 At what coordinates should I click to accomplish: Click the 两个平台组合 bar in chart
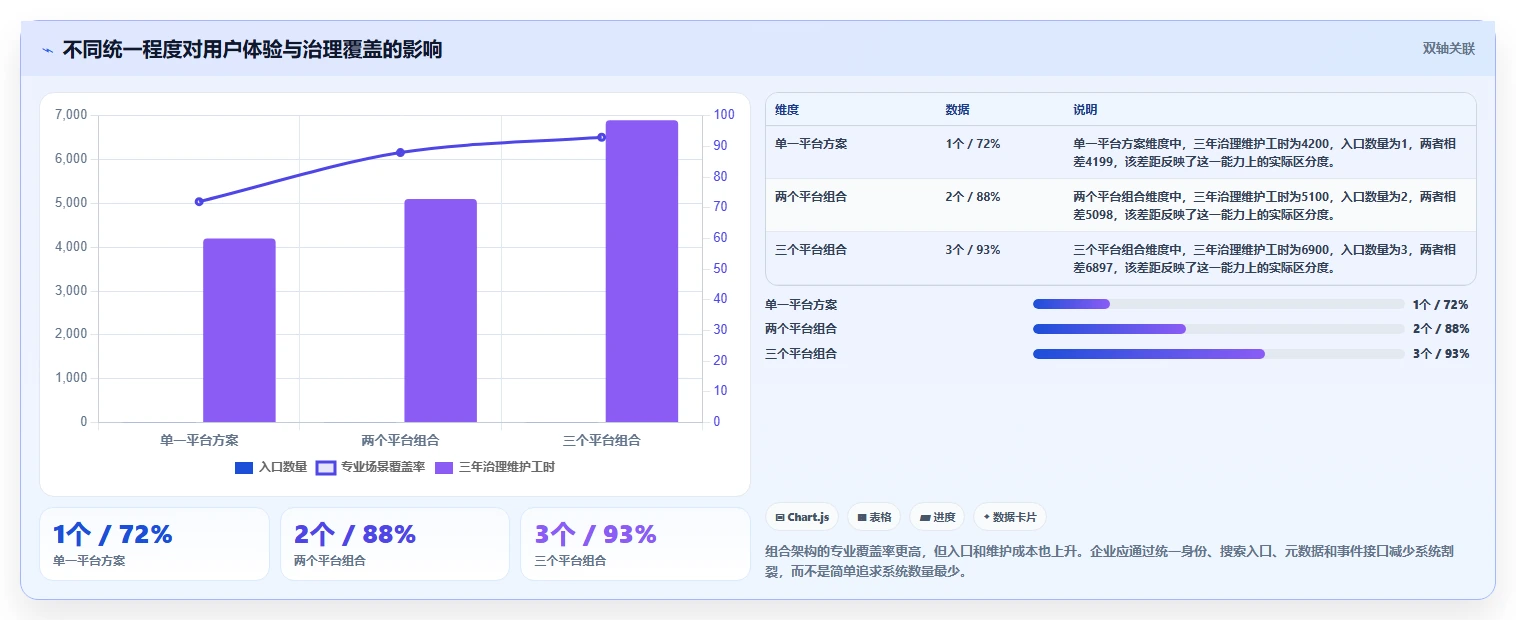point(440,310)
